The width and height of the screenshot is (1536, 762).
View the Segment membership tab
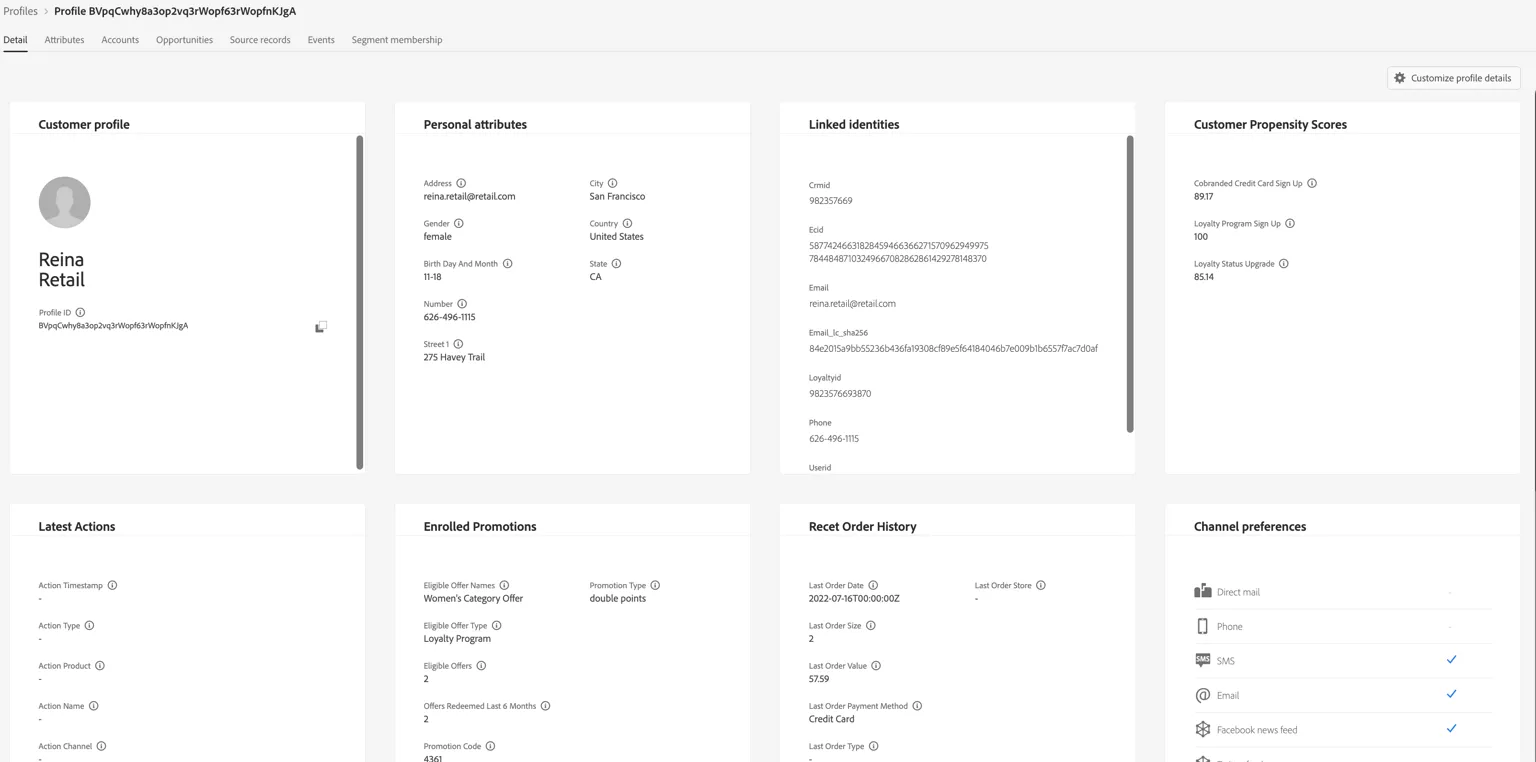coord(397,40)
